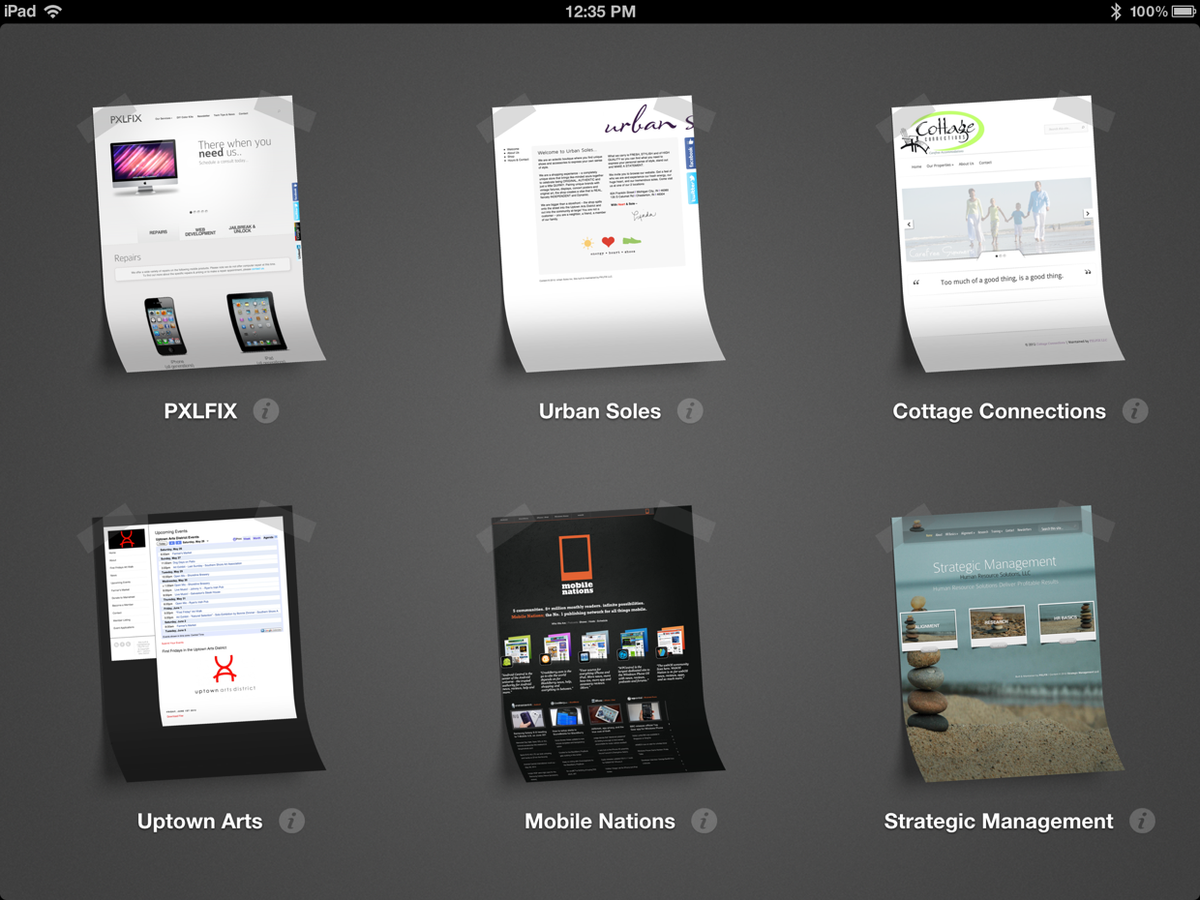Tap the Wi-Fi status icon
The width and height of the screenshot is (1200, 900).
[53, 12]
